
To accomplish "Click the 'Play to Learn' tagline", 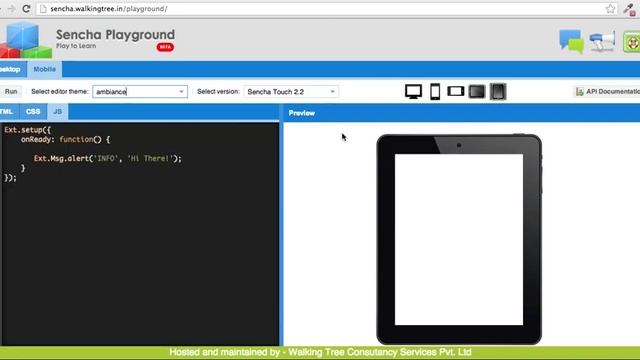I will tap(76, 46).
